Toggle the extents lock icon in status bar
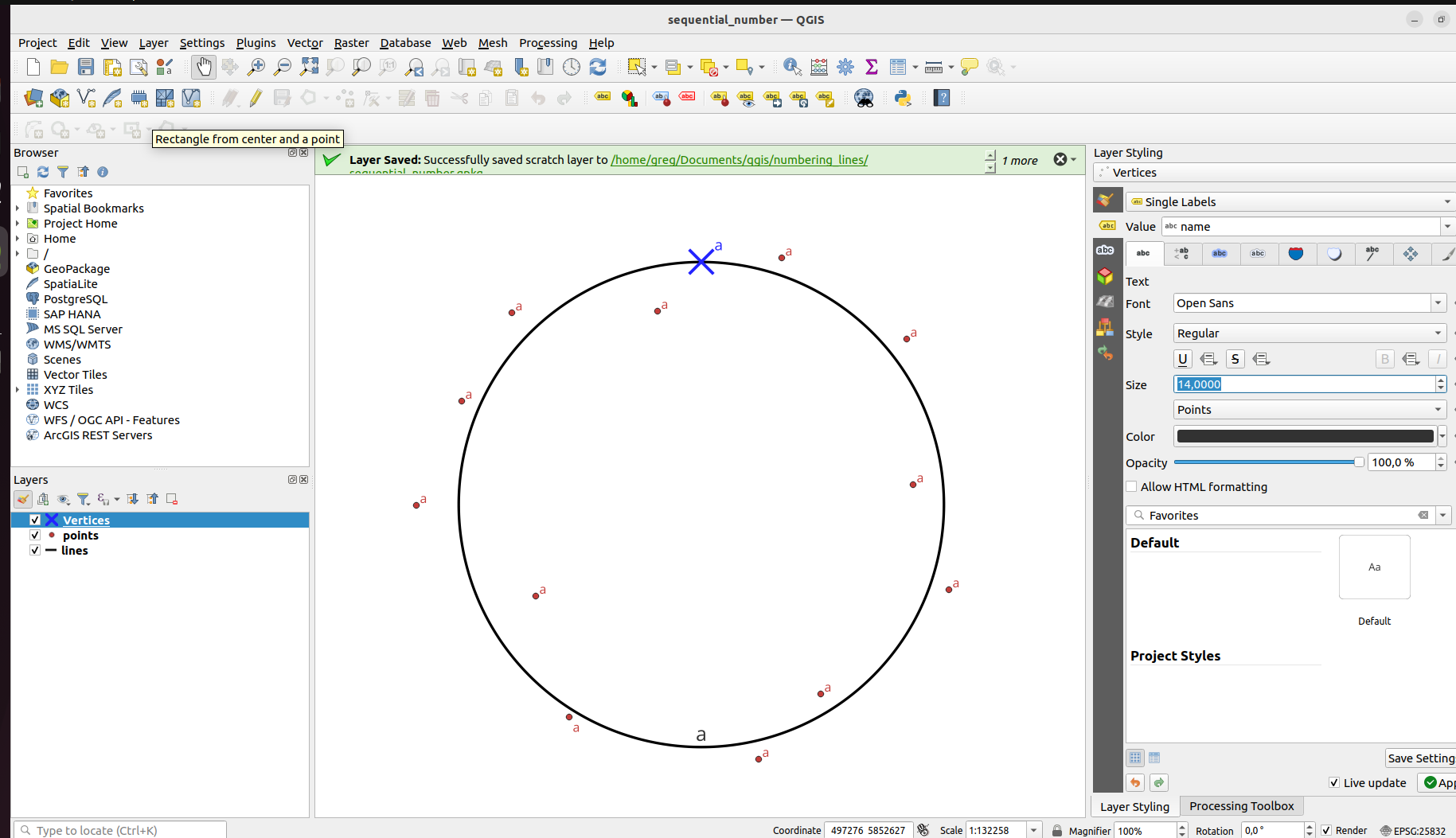This screenshot has height=838, width=1456. (1057, 830)
